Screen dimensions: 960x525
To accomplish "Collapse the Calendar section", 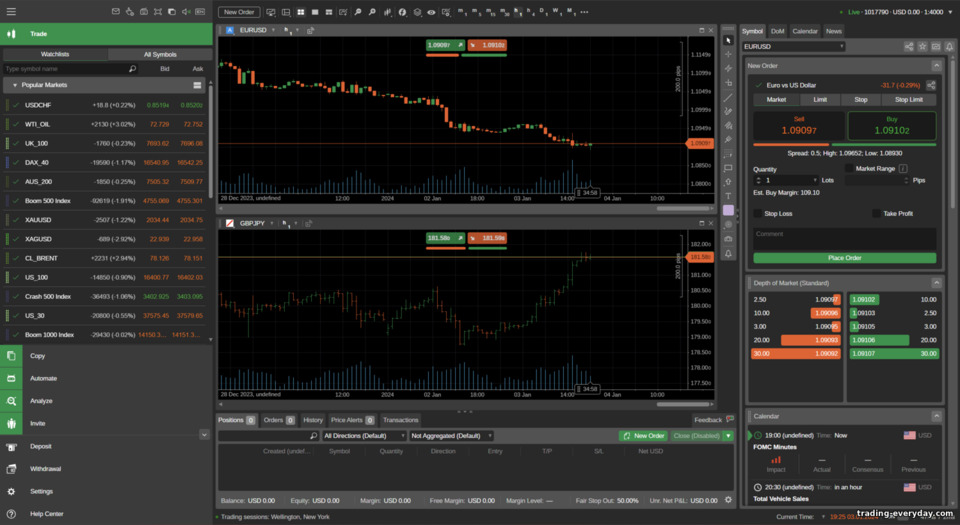I will pyautogui.click(x=936, y=416).
